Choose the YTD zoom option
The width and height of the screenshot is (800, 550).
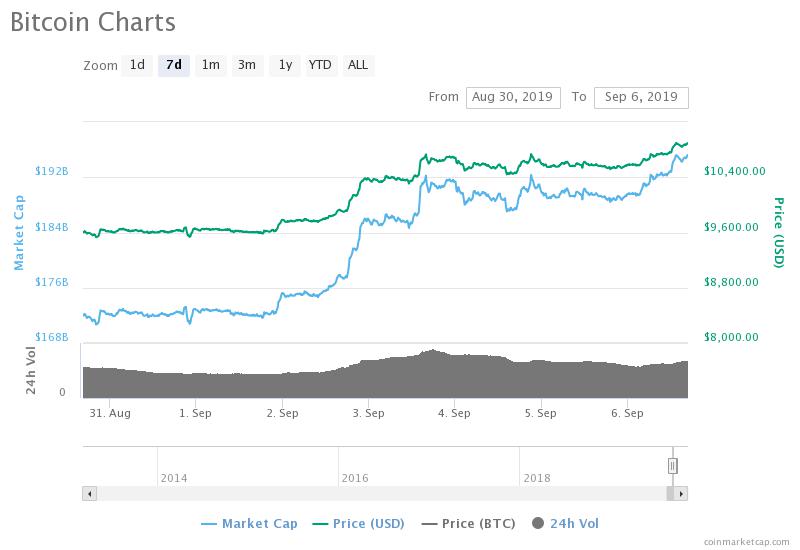coord(321,65)
